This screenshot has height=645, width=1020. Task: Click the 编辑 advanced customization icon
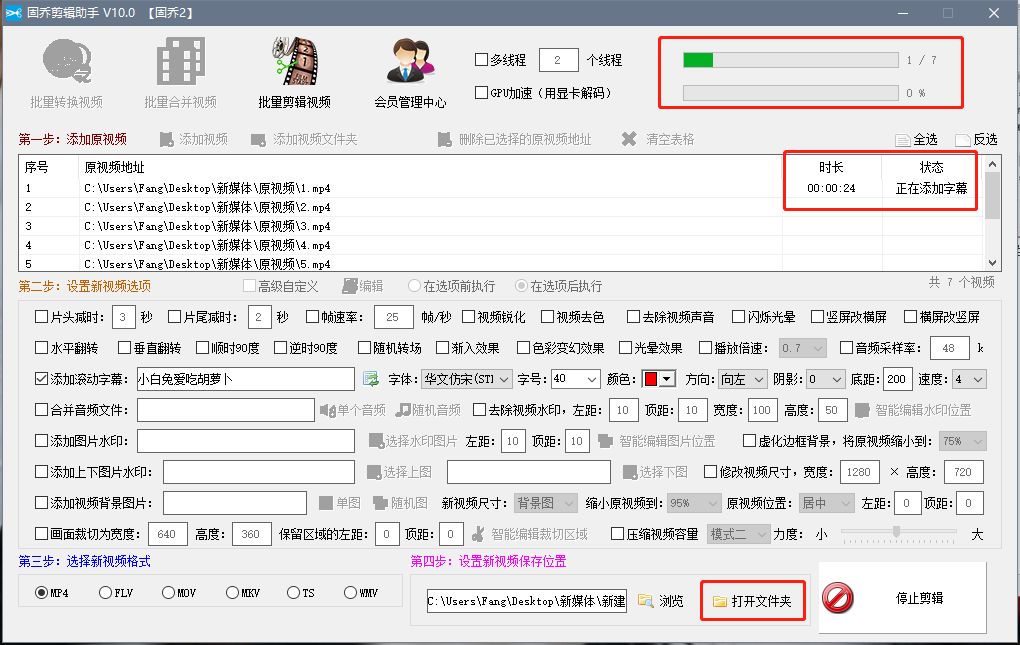350,286
